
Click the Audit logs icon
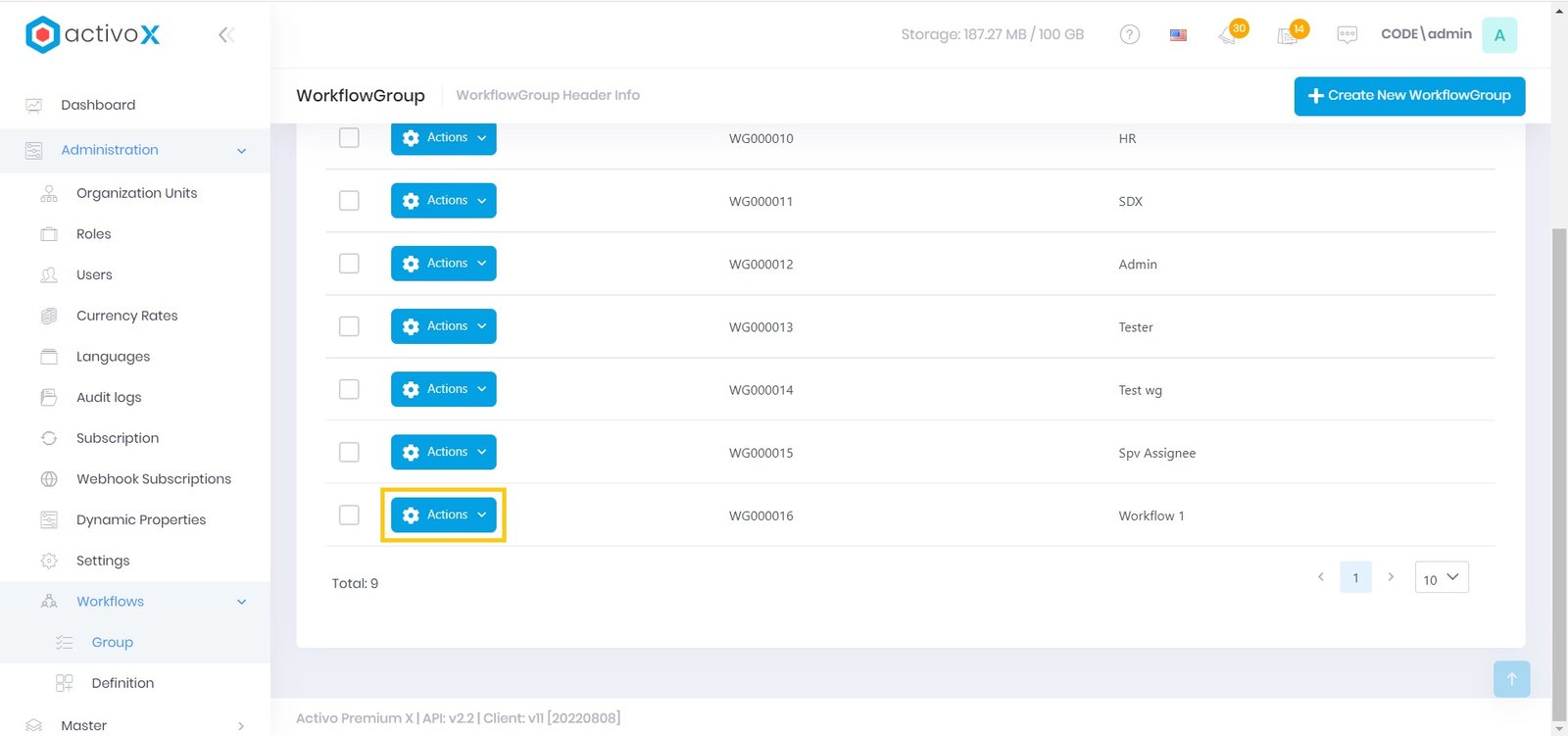click(49, 397)
